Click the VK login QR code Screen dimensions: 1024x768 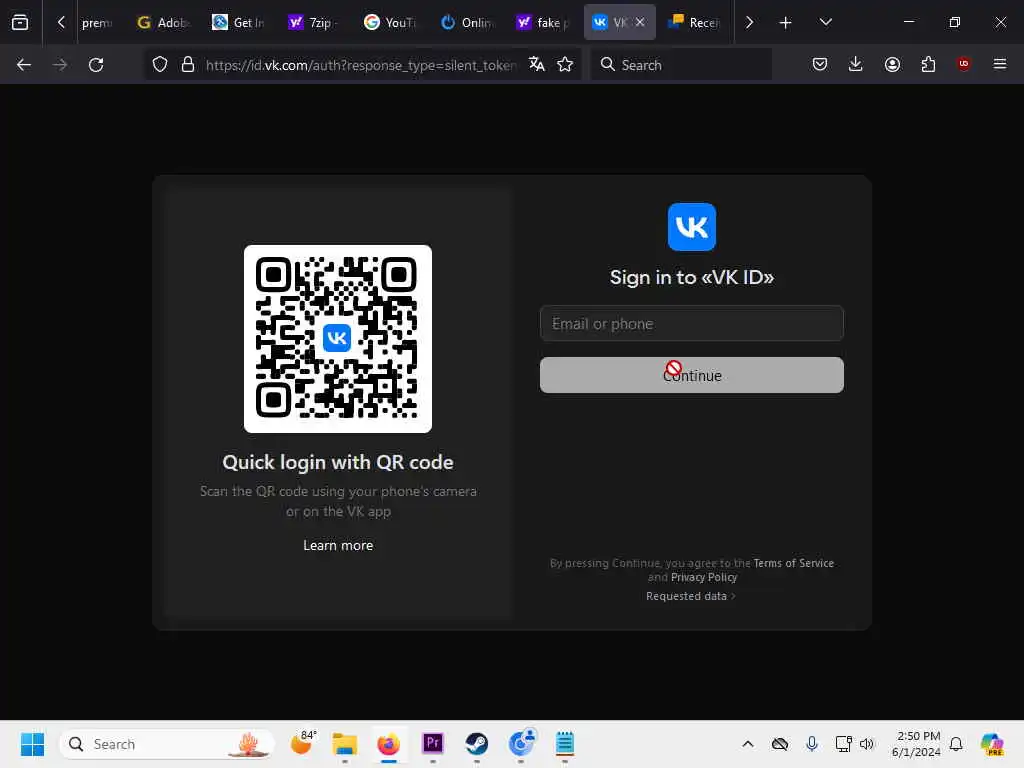click(x=338, y=338)
